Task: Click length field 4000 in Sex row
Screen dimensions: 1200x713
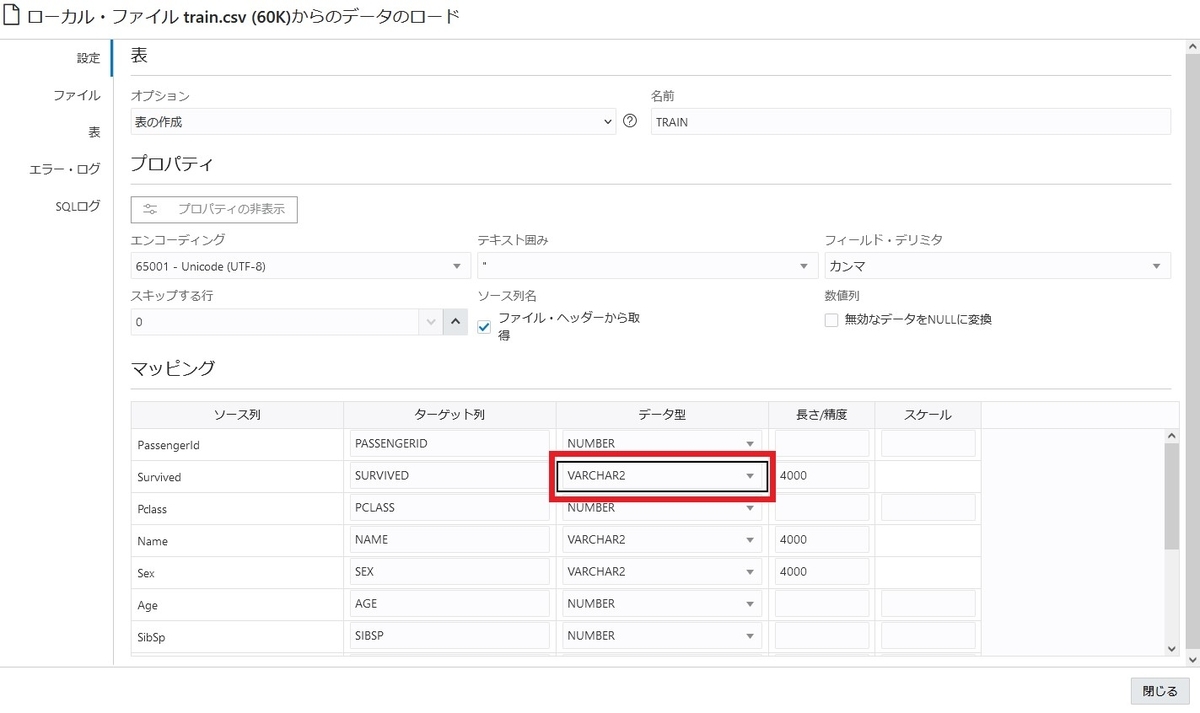Action: point(821,572)
